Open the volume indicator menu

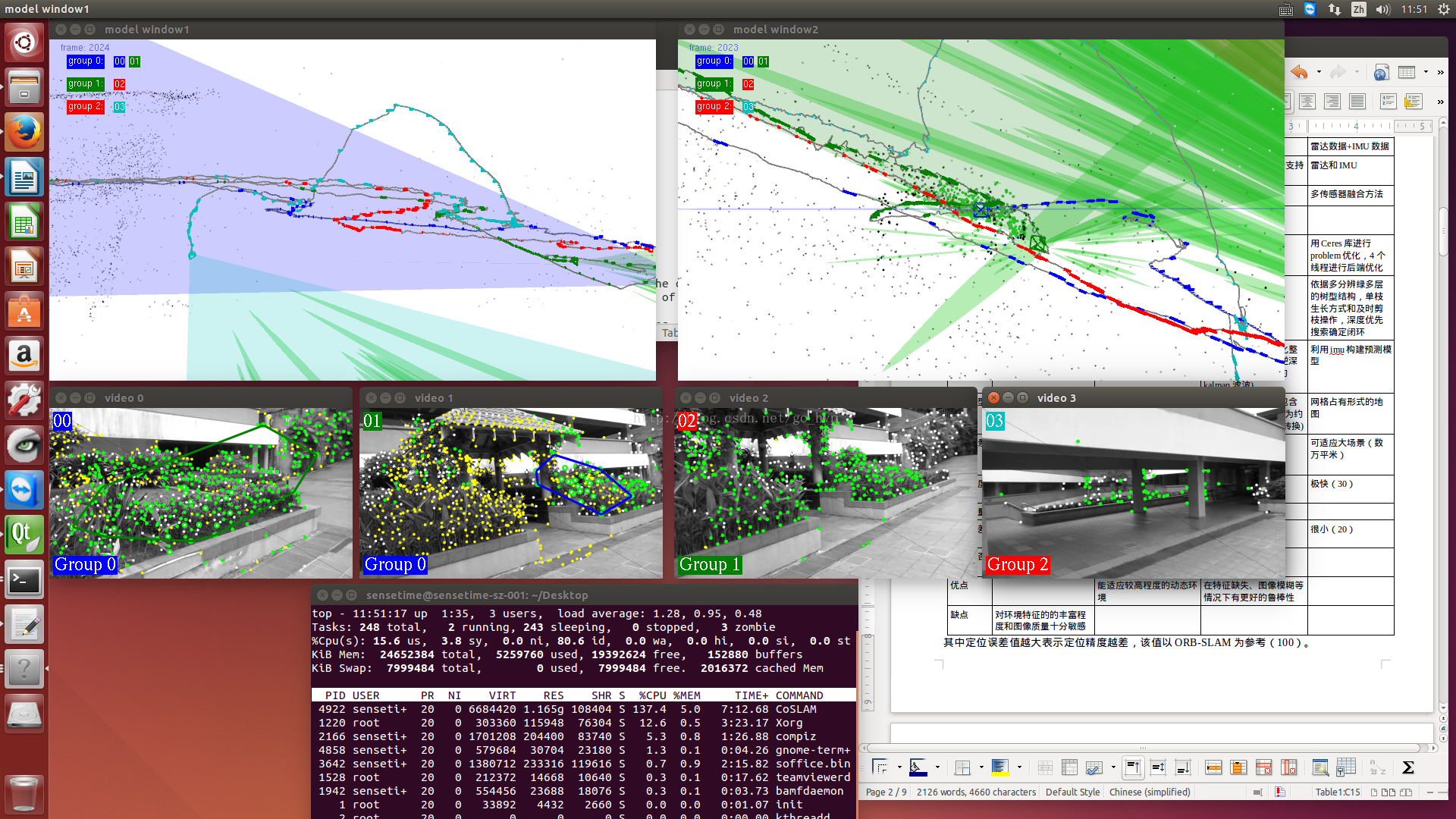coord(1382,9)
